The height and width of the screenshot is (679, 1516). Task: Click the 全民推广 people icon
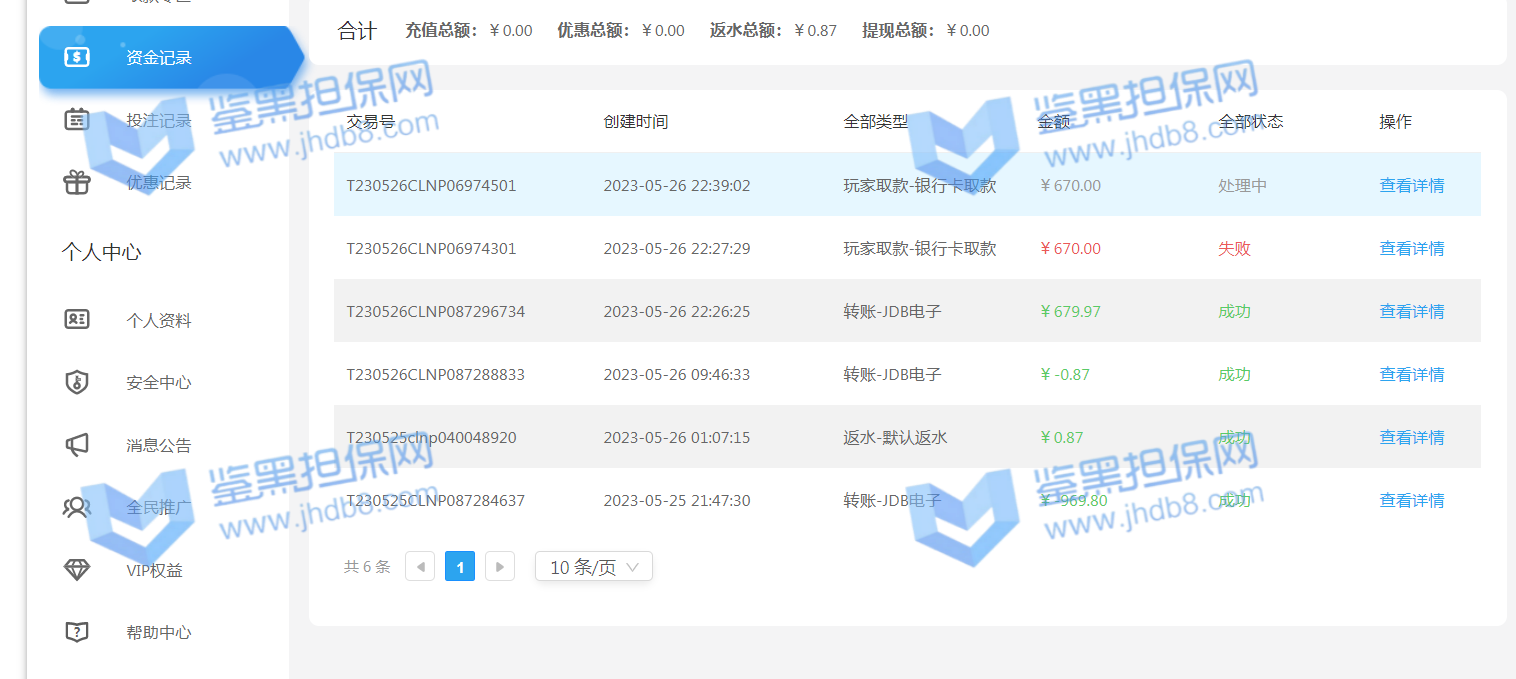[x=77, y=508]
